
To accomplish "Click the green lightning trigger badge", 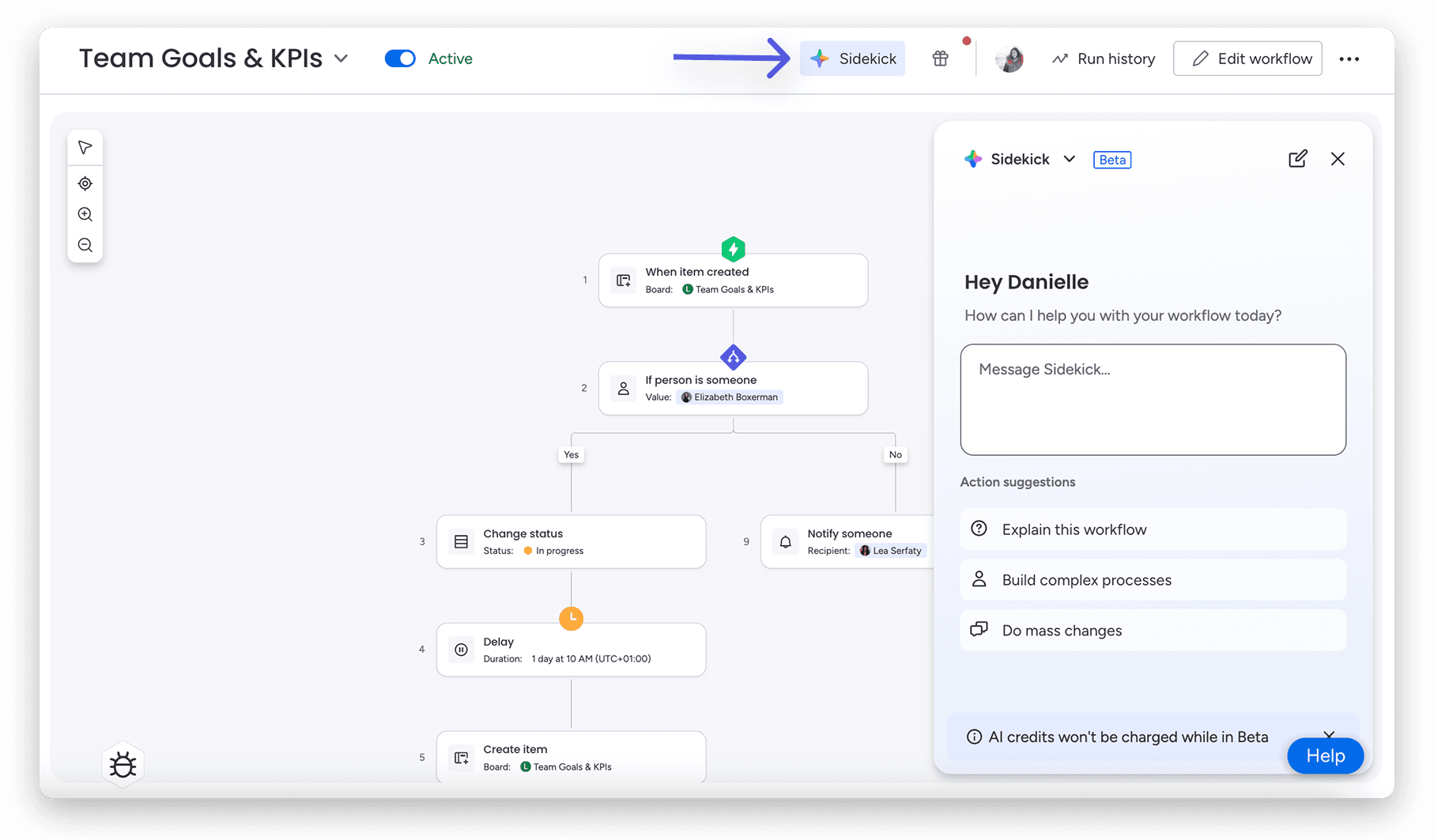I will coord(733,250).
